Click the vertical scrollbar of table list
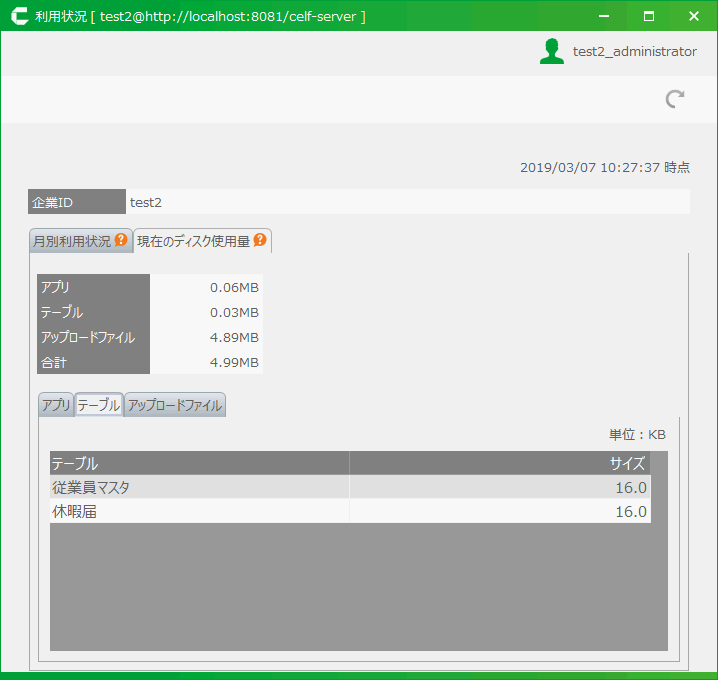Image resolution: width=718 pixels, height=680 pixels. tap(659, 550)
